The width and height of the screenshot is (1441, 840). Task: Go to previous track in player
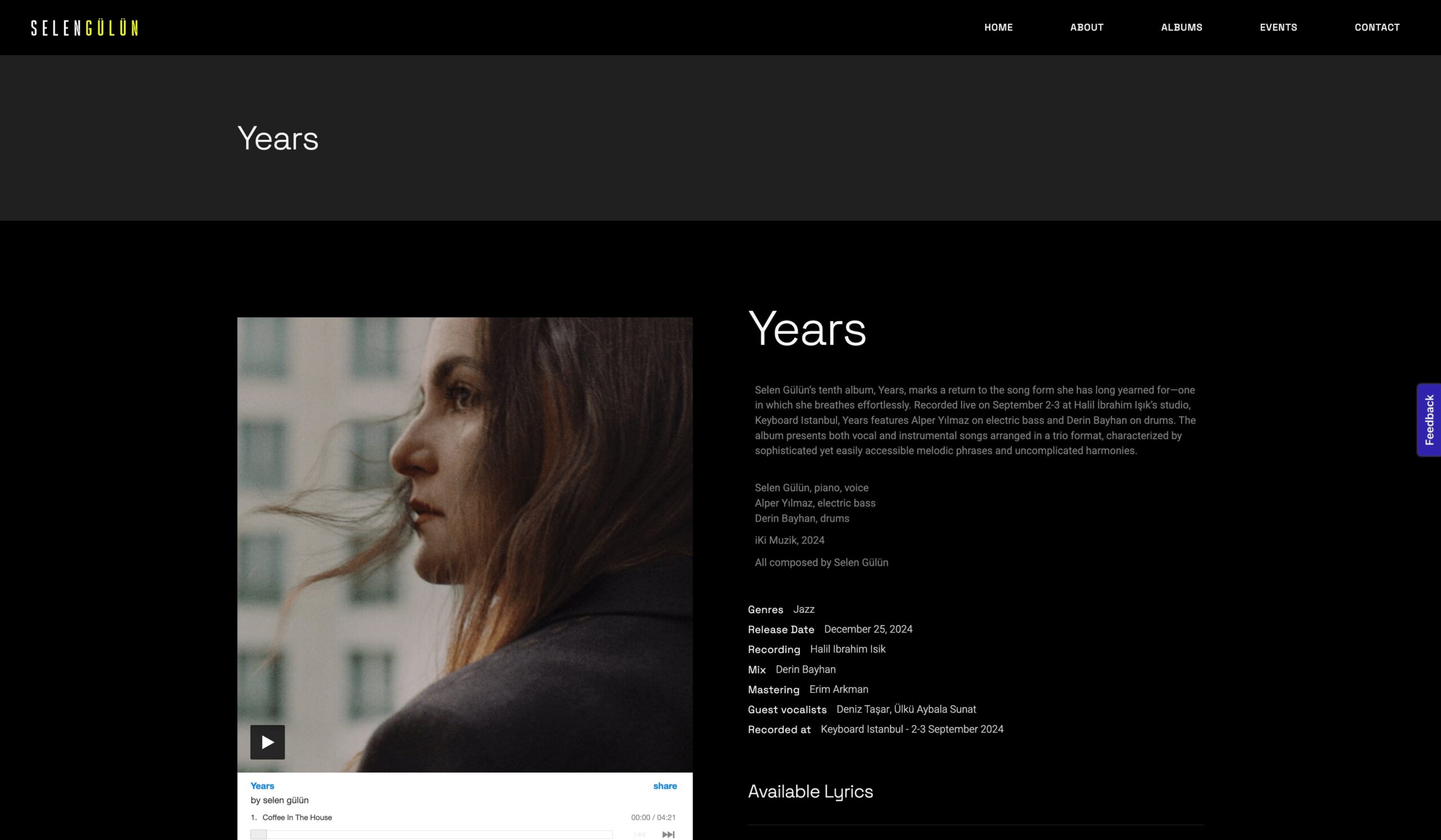tap(640, 834)
